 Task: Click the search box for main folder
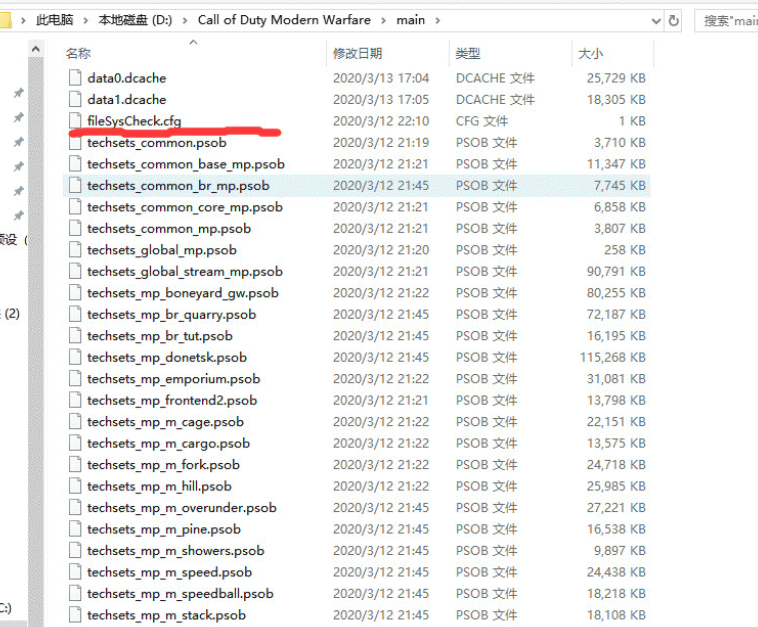[x=726, y=21]
